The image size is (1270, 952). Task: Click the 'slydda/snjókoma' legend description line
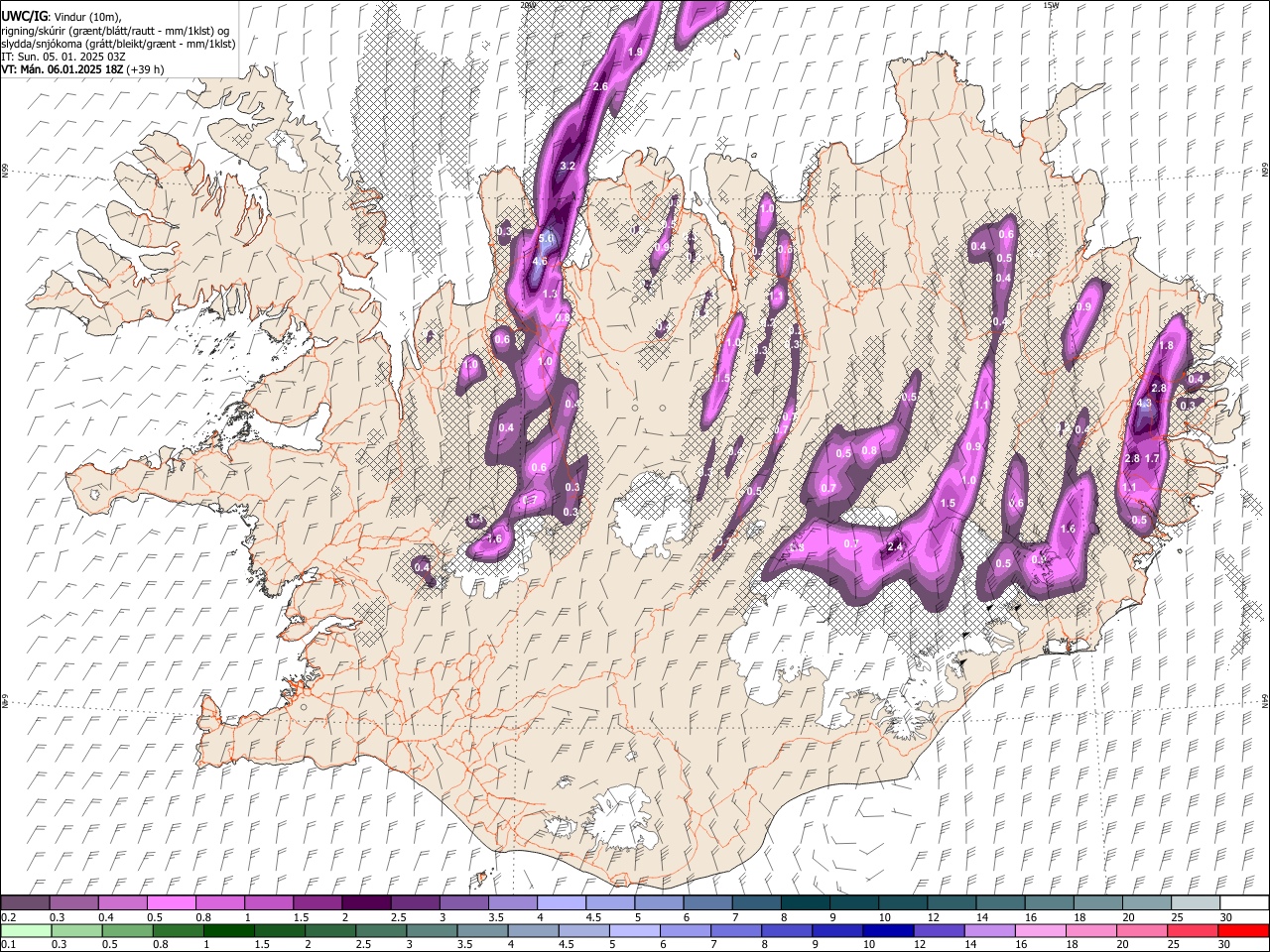coord(118,44)
